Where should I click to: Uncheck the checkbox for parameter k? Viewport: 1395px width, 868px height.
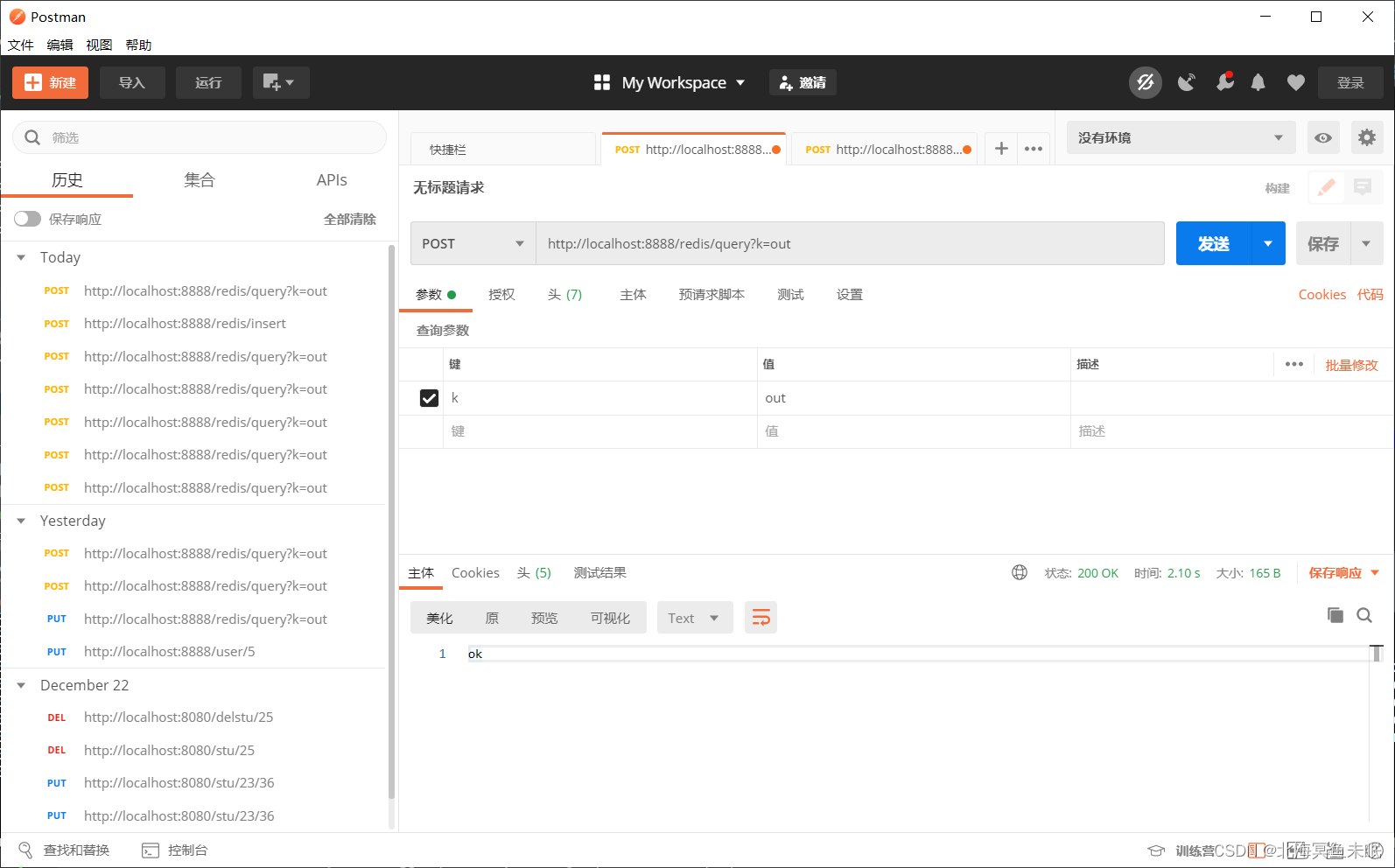point(429,398)
